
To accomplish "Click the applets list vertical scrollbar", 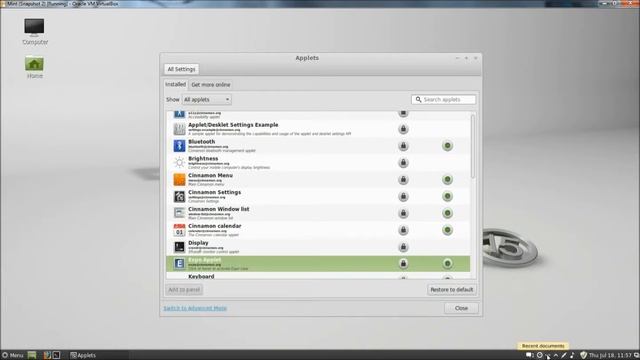I will tap(473, 146).
